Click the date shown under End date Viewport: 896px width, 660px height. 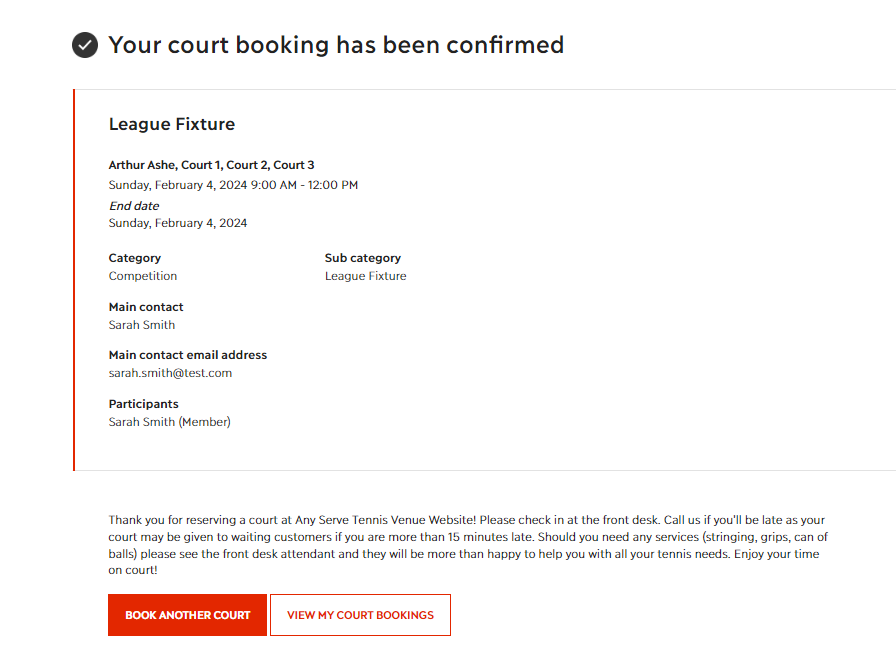pos(178,223)
